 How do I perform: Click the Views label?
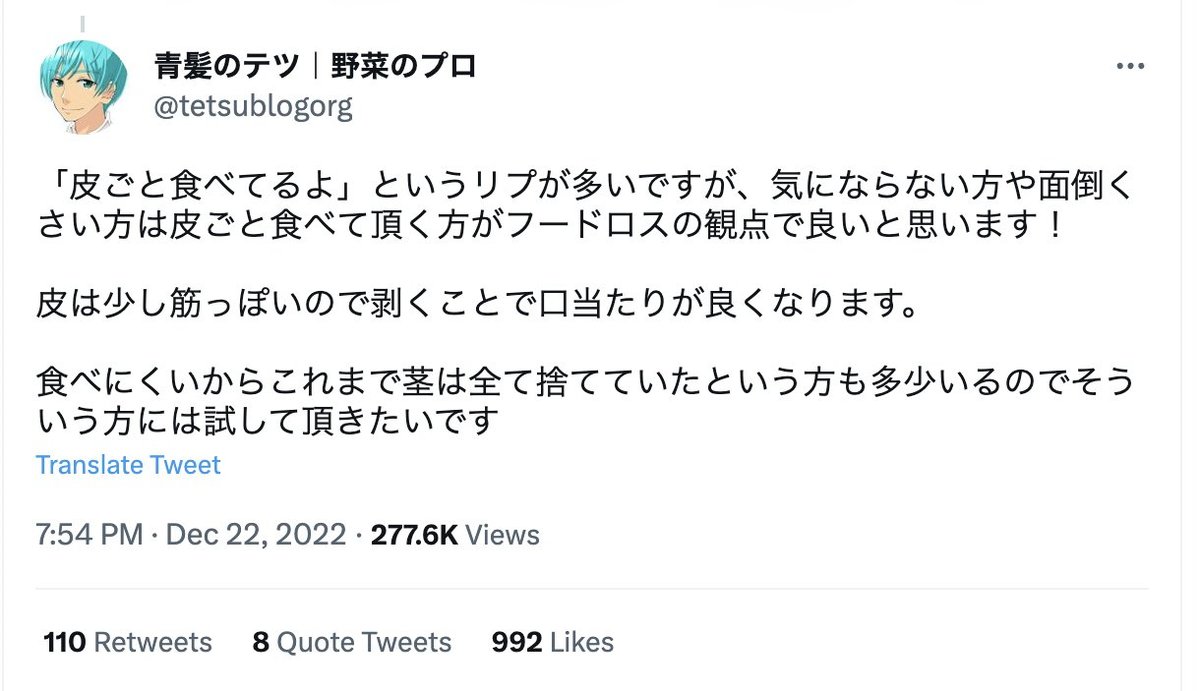coord(503,535)
